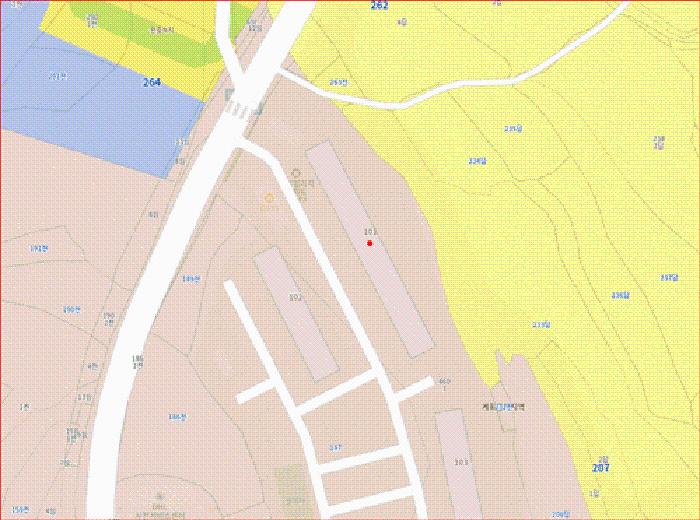Click the red dot marker on building 101
700x520 pixels.
[370, 243]
